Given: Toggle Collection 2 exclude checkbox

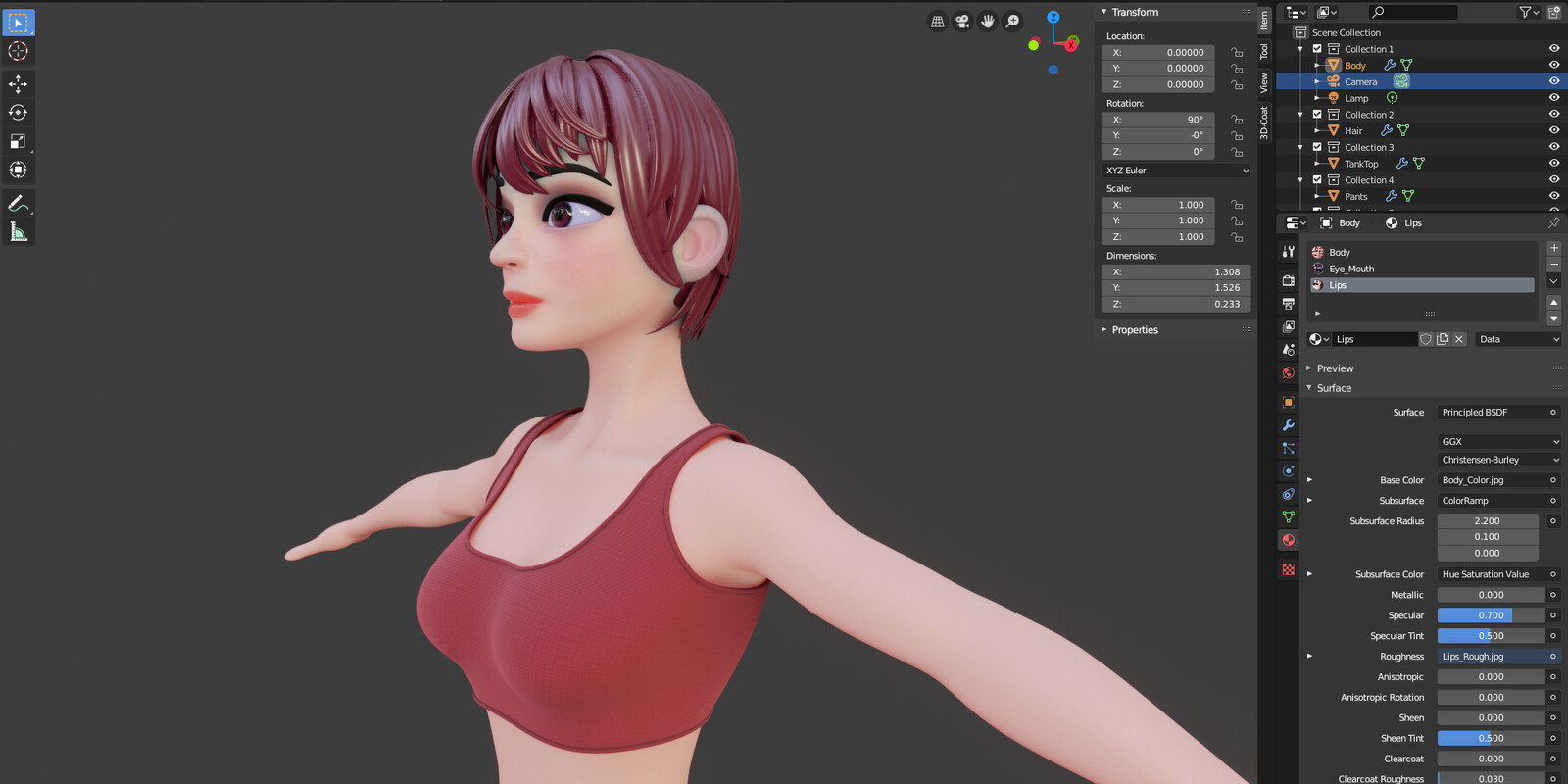Looking at the screenshot, I should click(1317, 115).
